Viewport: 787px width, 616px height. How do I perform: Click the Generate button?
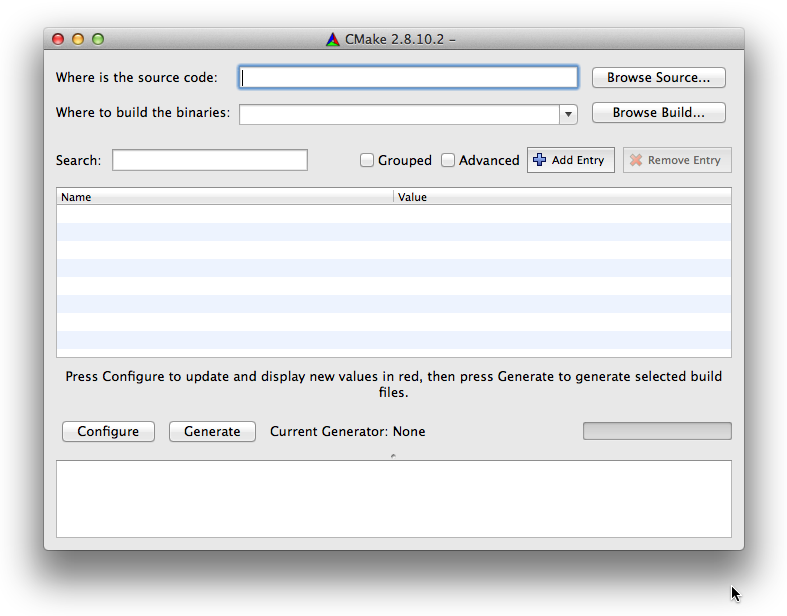[212, 431]
